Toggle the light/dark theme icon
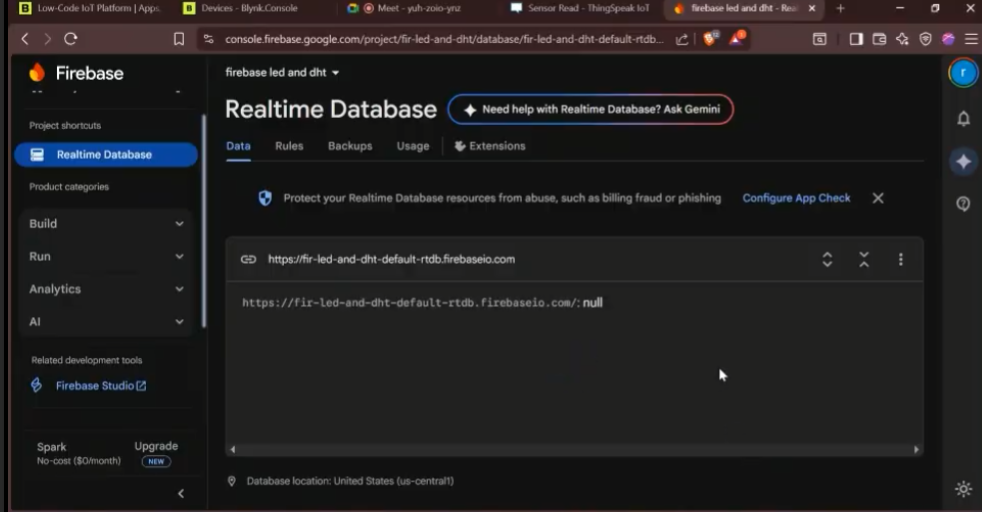 pyautogui.click(x=963, y=489)
